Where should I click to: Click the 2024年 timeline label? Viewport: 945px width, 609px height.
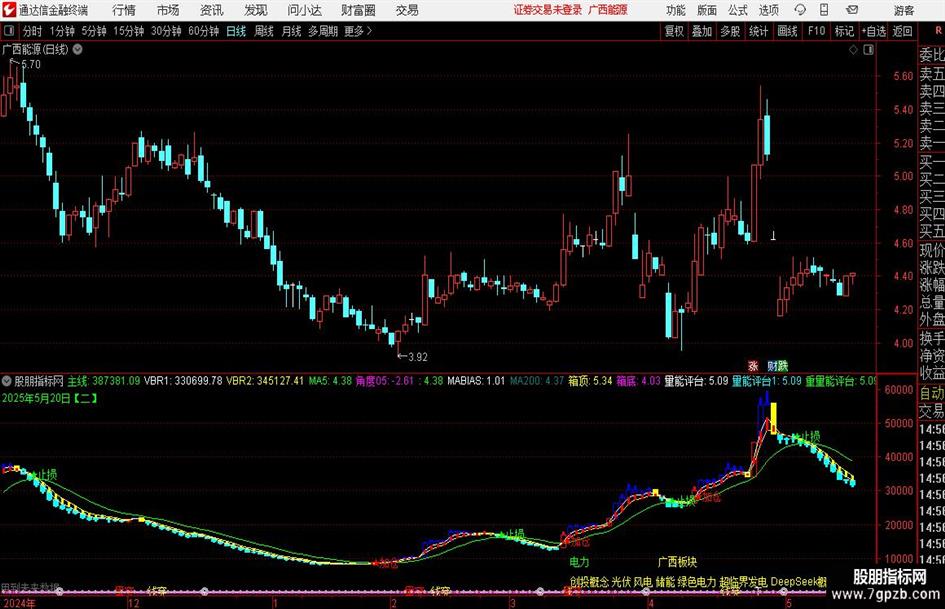19,603
